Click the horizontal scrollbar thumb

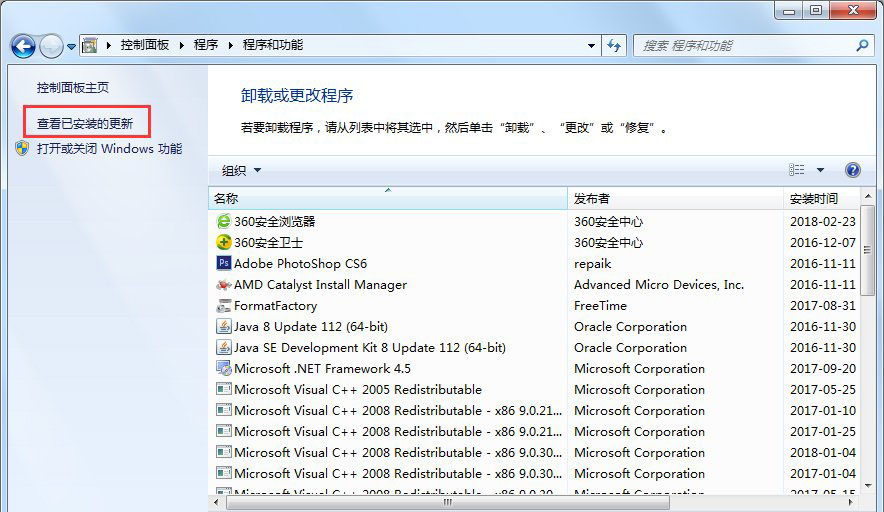tap(448, 502)
